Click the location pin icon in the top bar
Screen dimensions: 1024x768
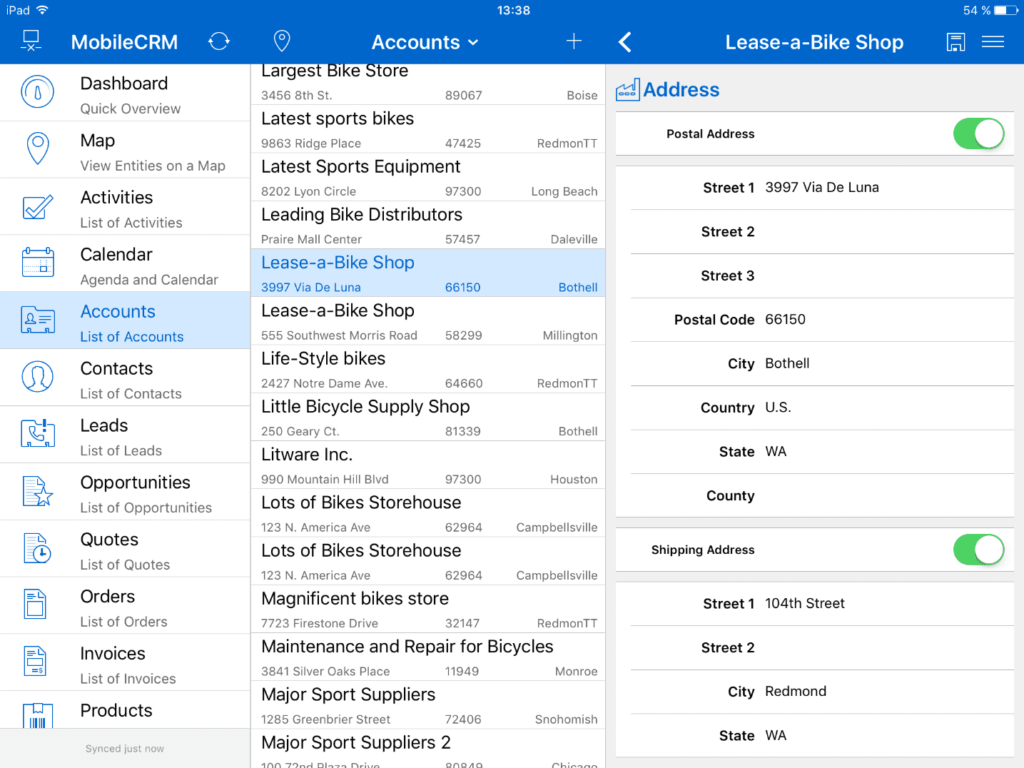(x=281, y=41)
